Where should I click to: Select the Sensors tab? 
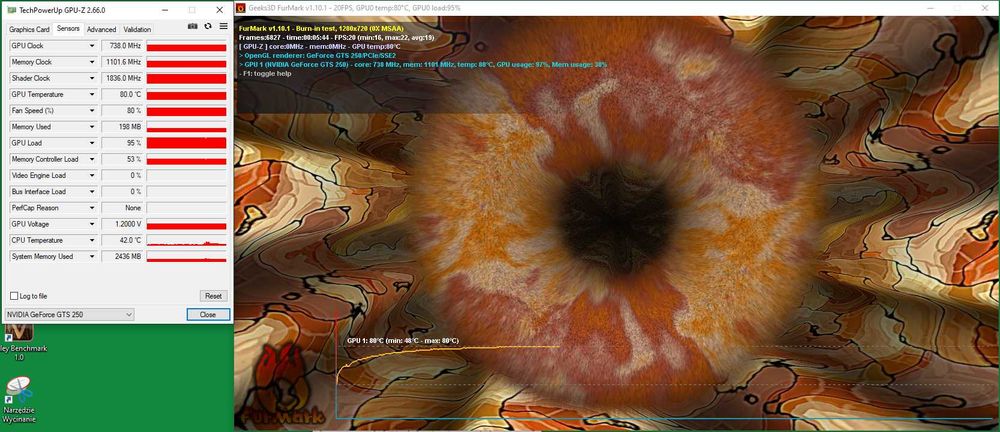click(68, 29)
